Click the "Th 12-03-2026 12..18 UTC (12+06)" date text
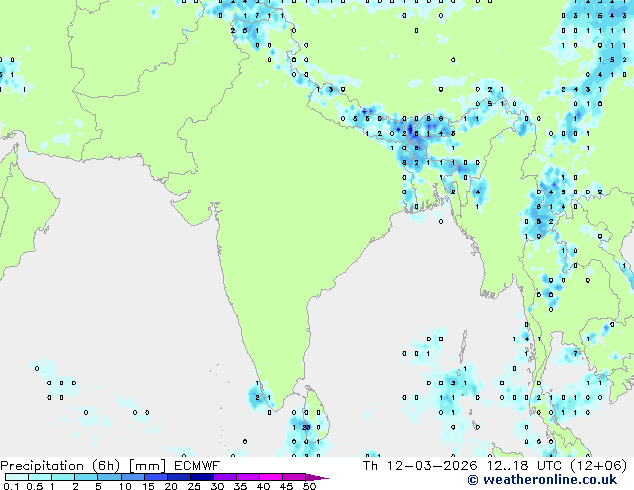Viewport: 634px width, 490px height. click(495, 466)
